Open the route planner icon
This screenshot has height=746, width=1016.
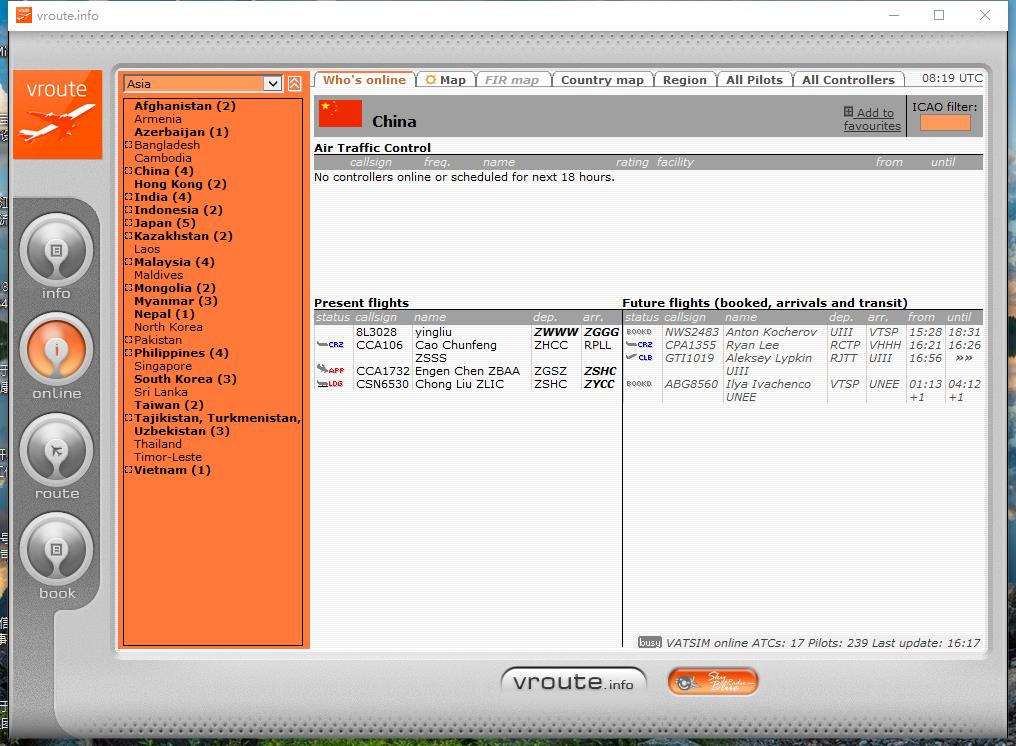(x=56, y=450)
